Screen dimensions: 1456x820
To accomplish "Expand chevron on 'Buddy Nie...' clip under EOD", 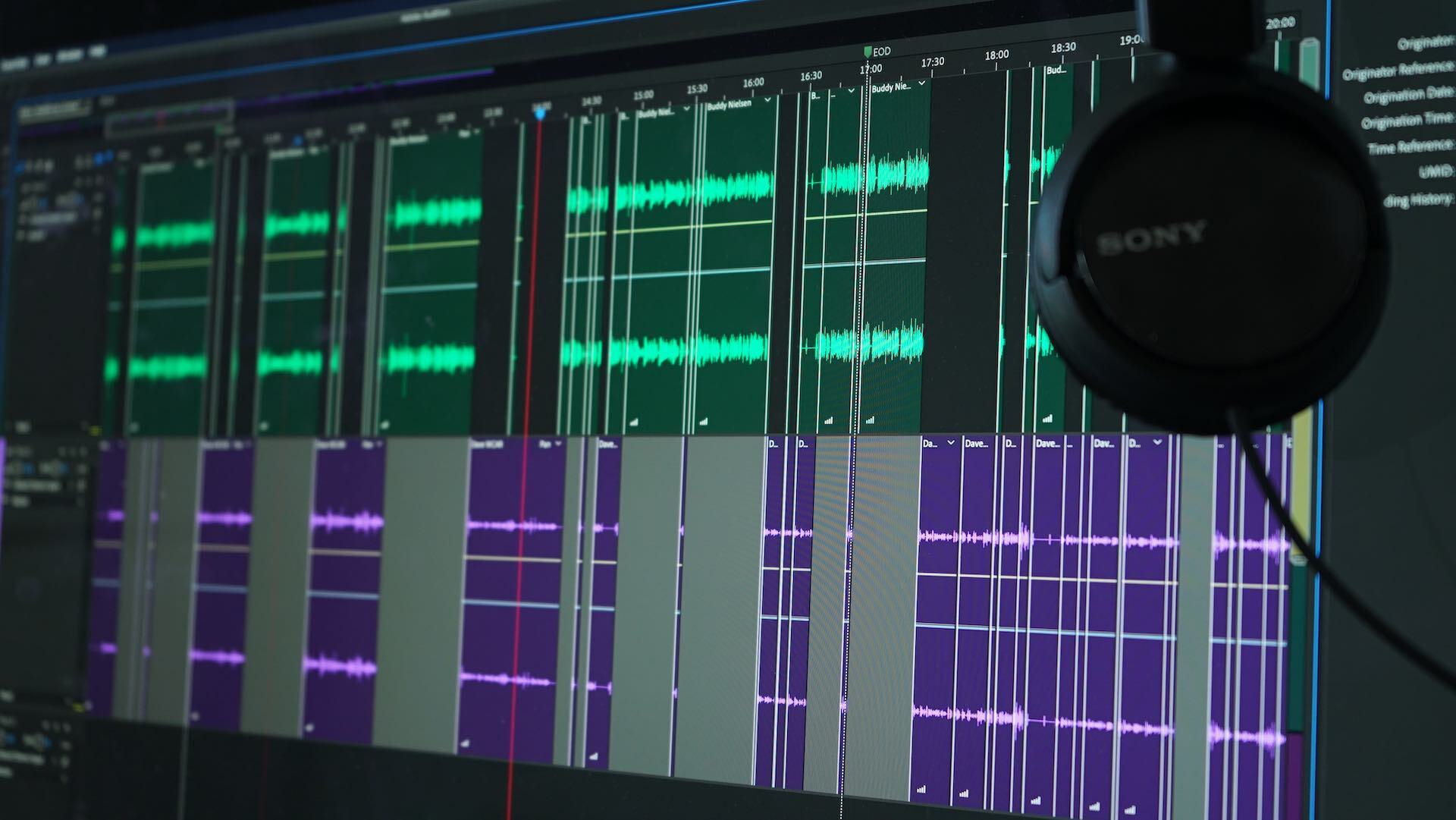I will (x=921, y=83).
